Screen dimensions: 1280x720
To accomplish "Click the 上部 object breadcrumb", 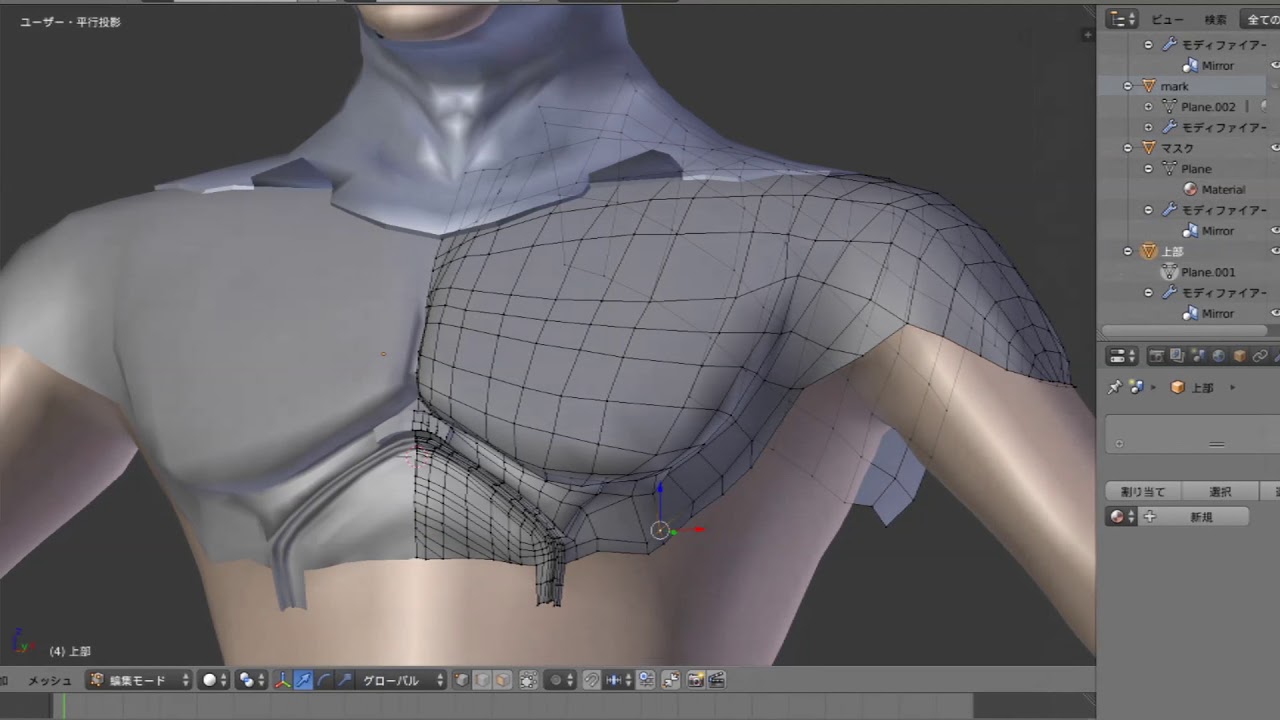I will click(x=1191, y=387).
